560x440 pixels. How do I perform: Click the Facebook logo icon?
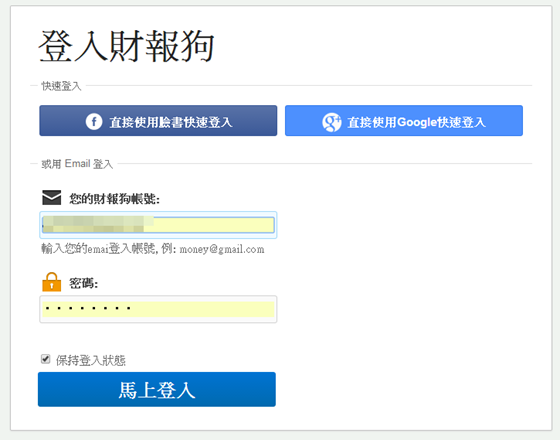[94, 122]
